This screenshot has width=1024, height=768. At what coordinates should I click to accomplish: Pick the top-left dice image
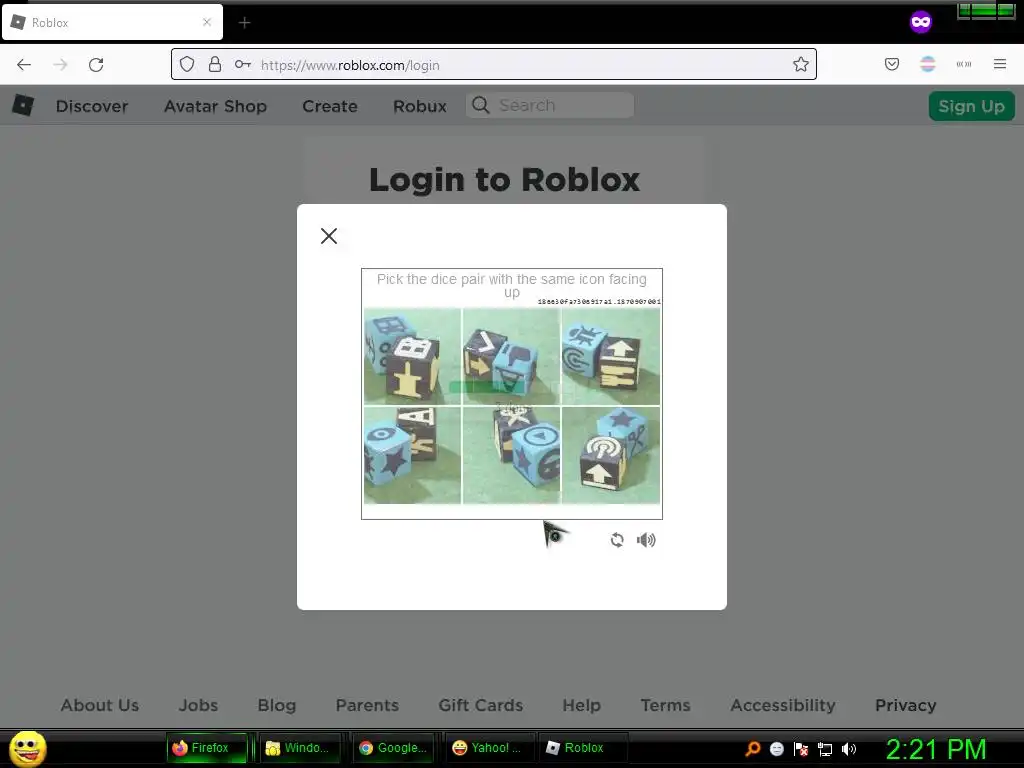click(412, 357)
